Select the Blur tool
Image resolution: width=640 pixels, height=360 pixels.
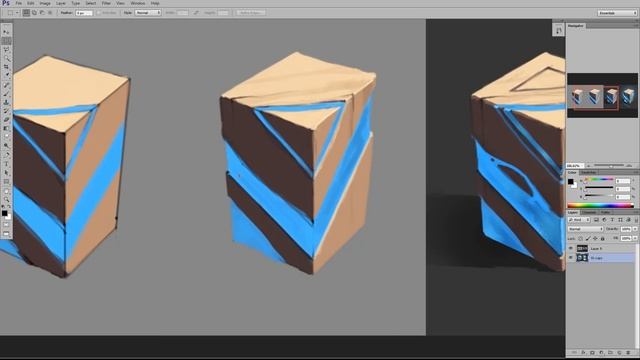click(6, 137)
